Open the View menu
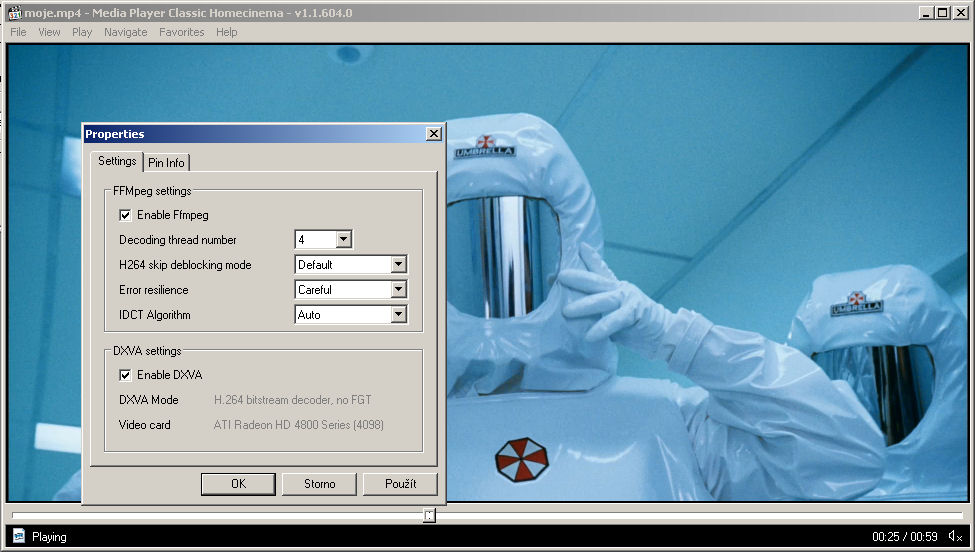The width and height of the screenshot is (975, 552). coord(49,32)
